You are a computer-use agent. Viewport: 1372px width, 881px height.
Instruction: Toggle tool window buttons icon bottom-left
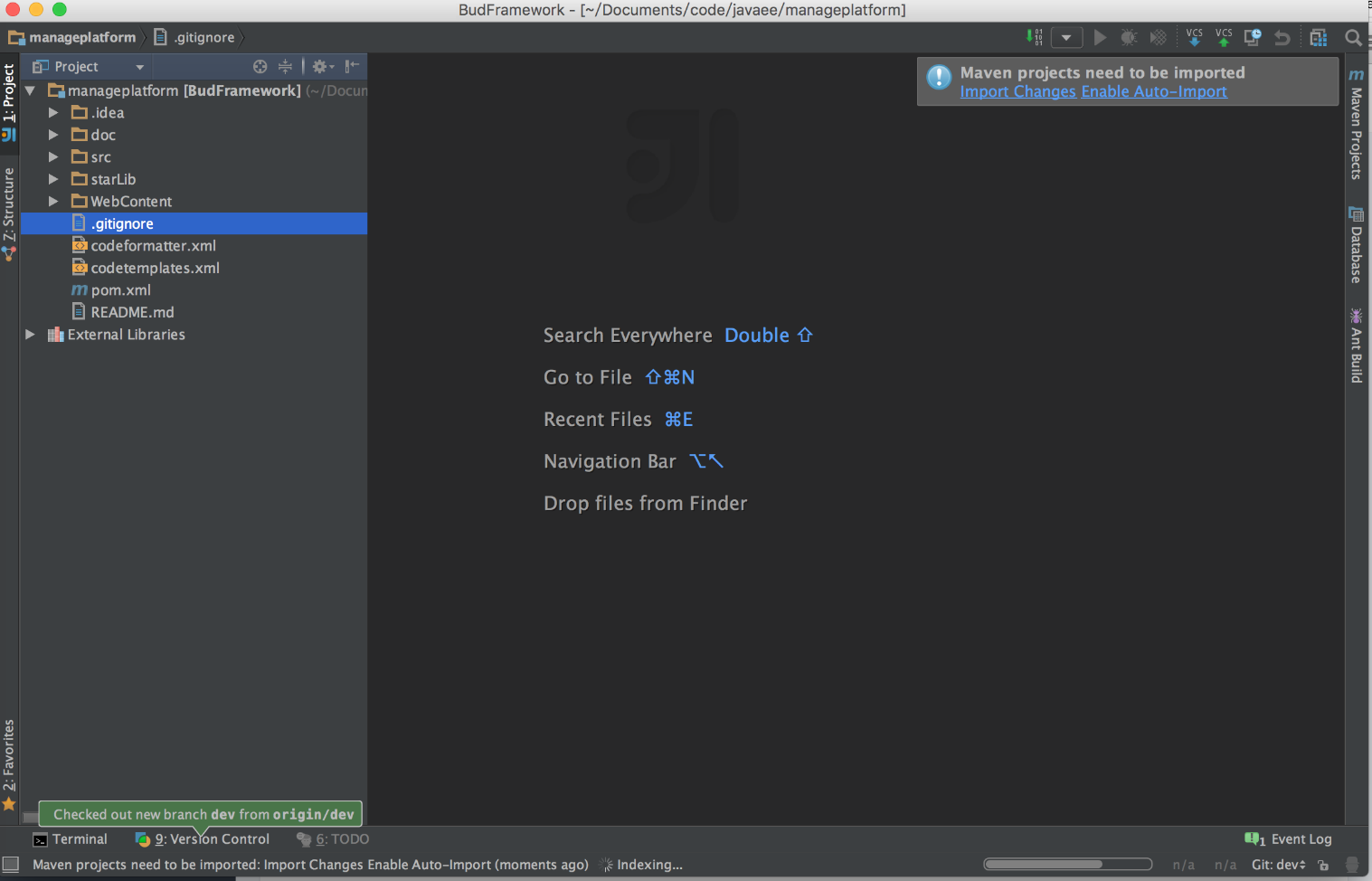(11, 864)
